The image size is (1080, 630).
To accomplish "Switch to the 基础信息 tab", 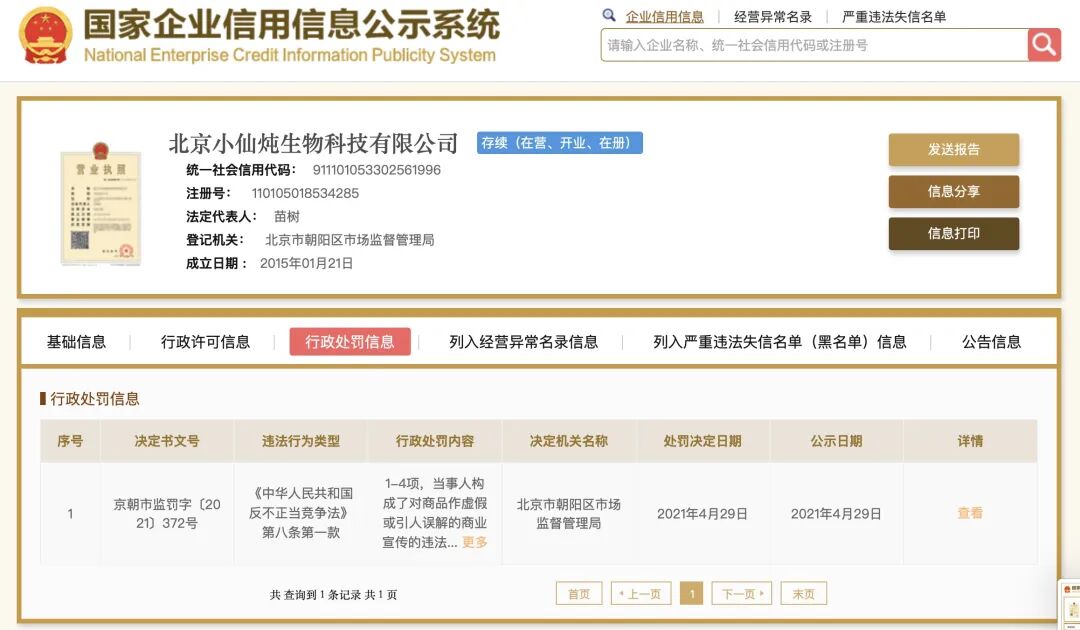I will [x=79, y=341].
